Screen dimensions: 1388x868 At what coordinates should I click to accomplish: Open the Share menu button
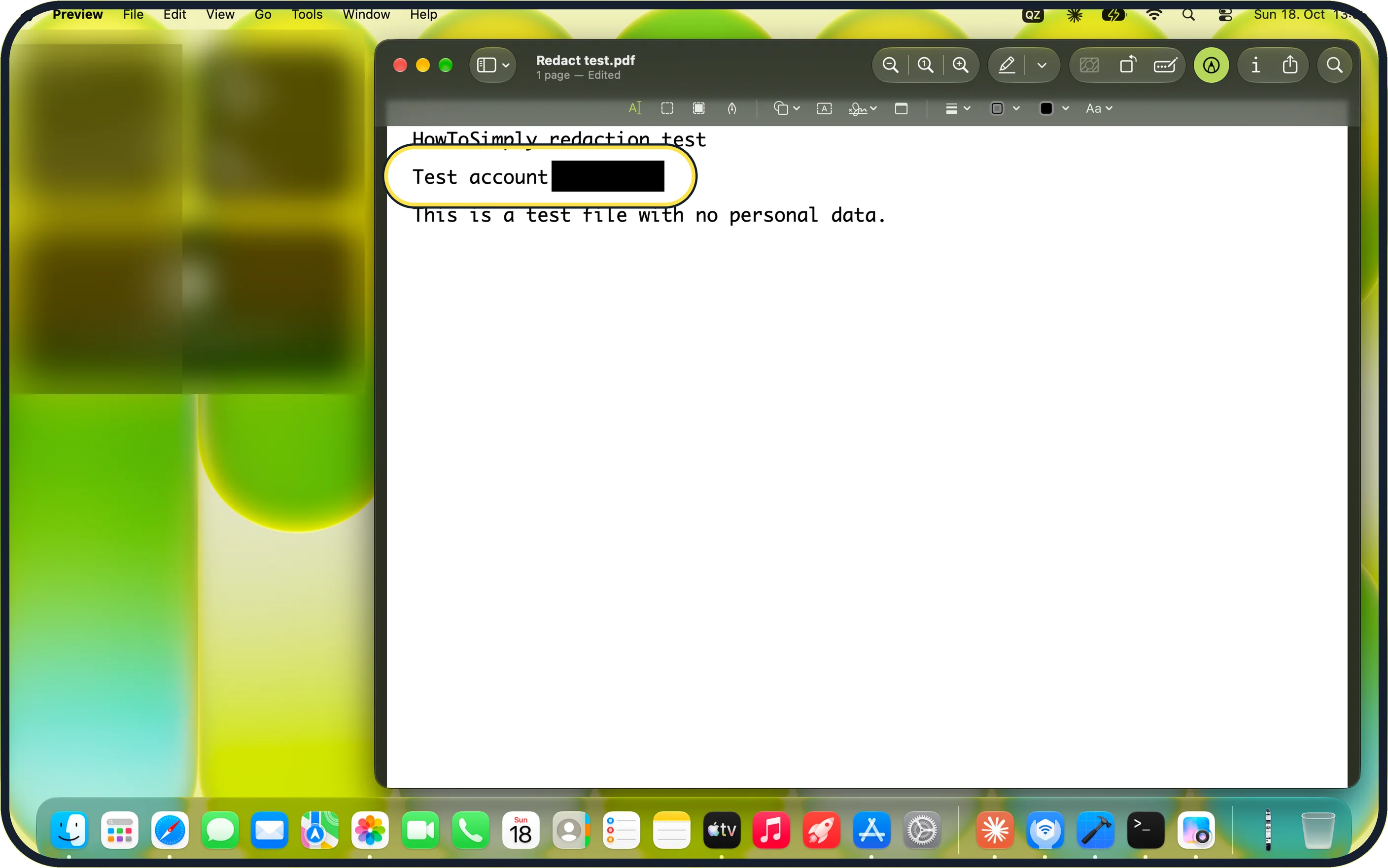tap(1290, 64)
